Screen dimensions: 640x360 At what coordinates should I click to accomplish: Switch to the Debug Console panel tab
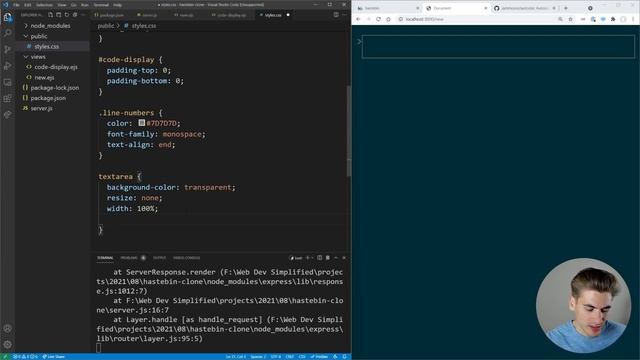[x=187, y=258]
